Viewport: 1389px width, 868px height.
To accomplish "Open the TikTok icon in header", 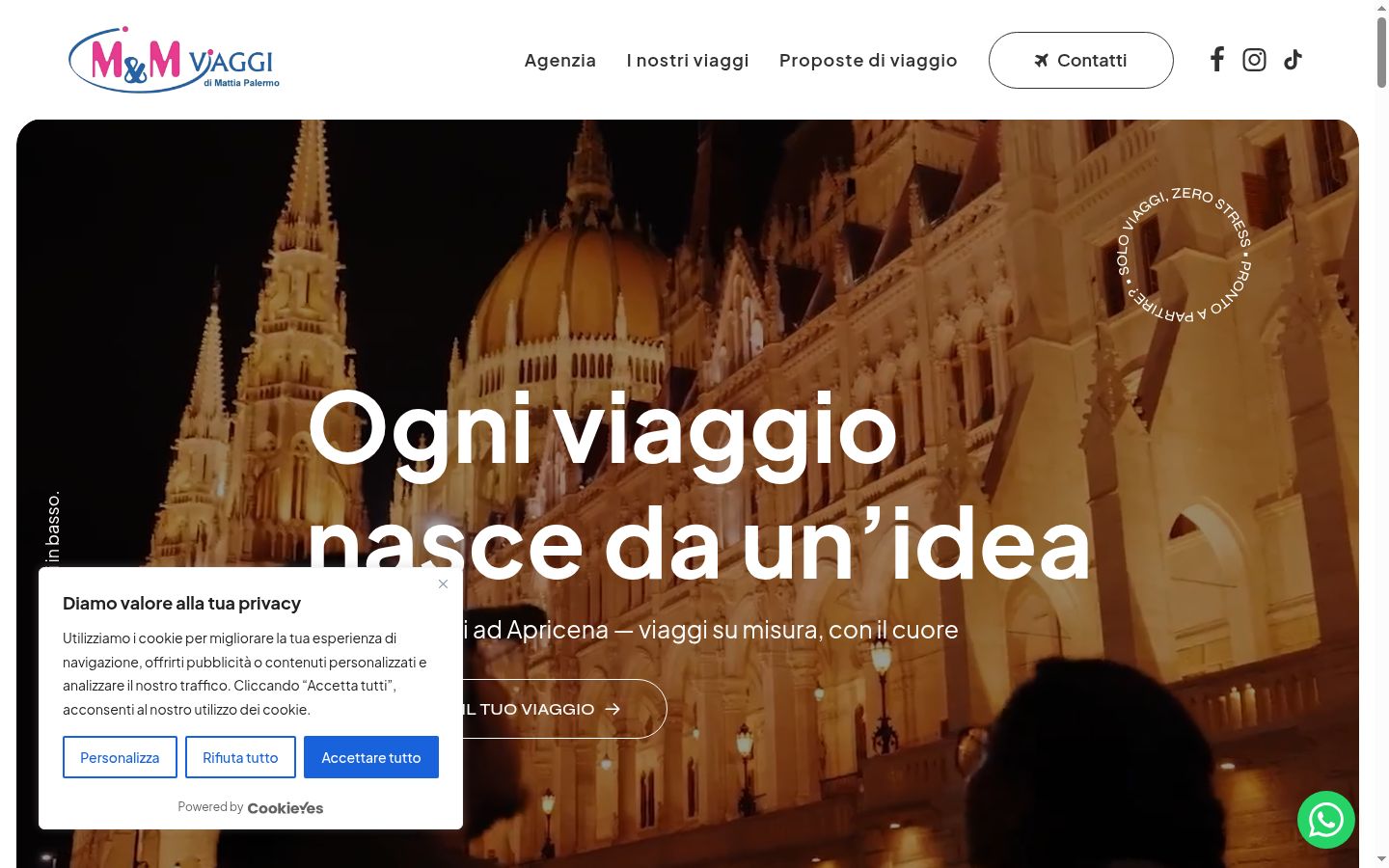I will [1293, 60].
